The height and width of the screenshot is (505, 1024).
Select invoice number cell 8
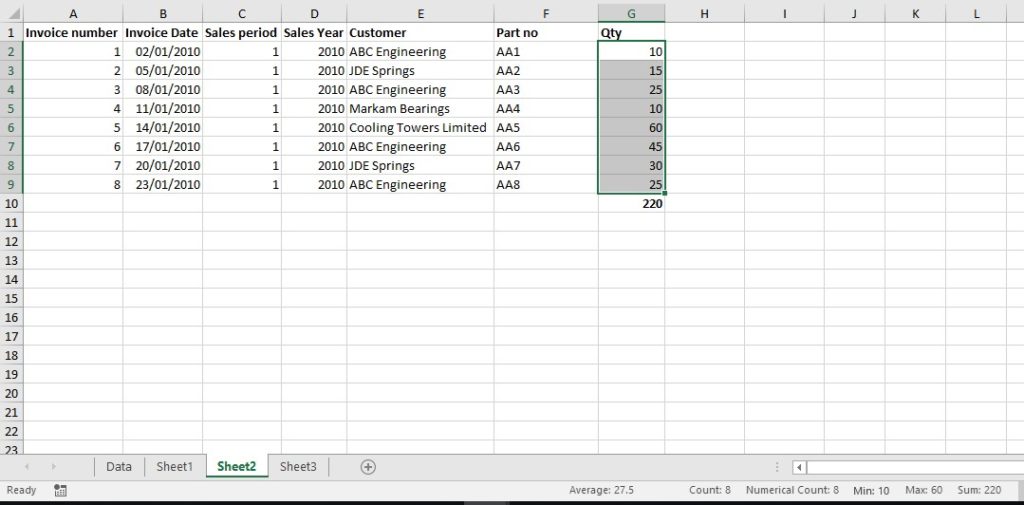pyautogui.click(x=72, y=184)
